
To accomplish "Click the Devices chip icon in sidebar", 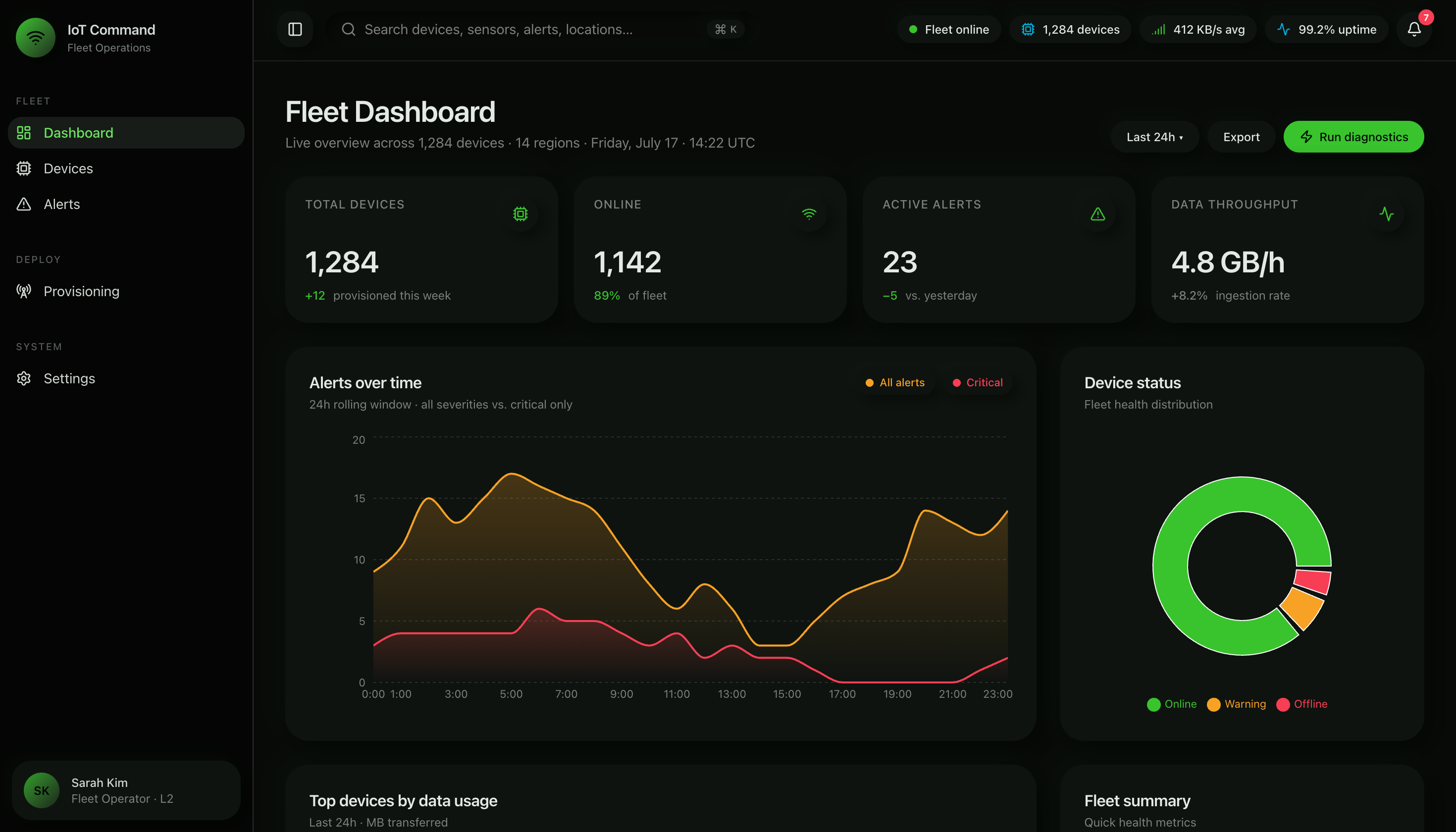I will click(x=23, y=168).
